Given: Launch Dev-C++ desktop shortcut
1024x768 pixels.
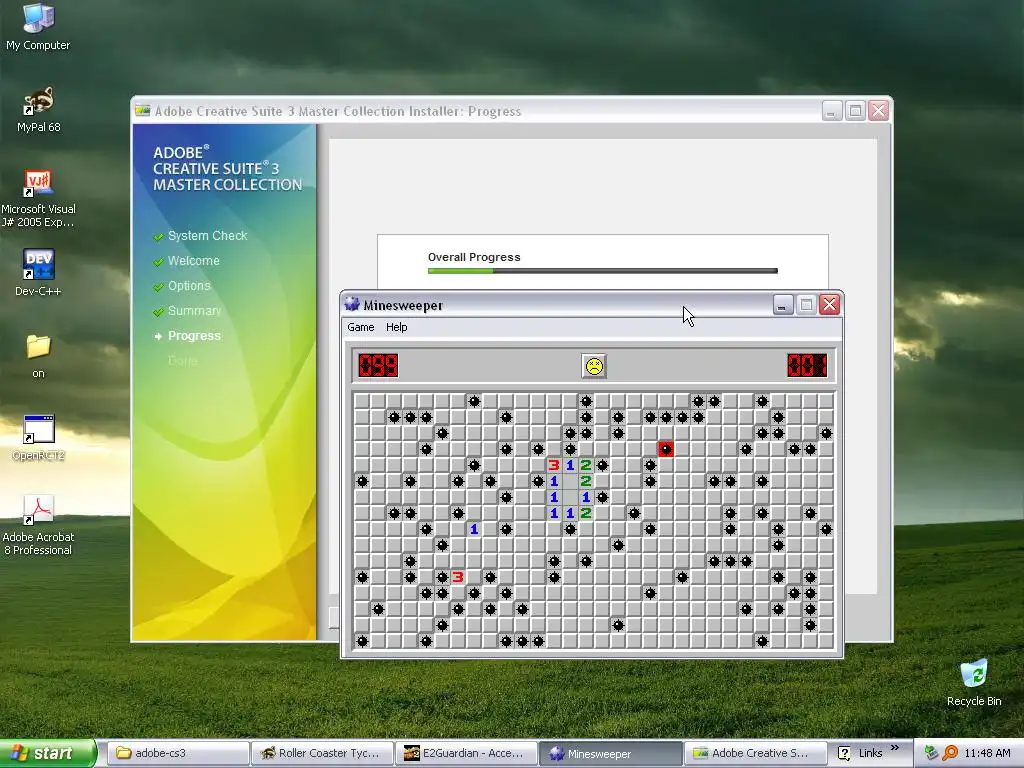Looking at the screenshot, I should pos(38,273).
